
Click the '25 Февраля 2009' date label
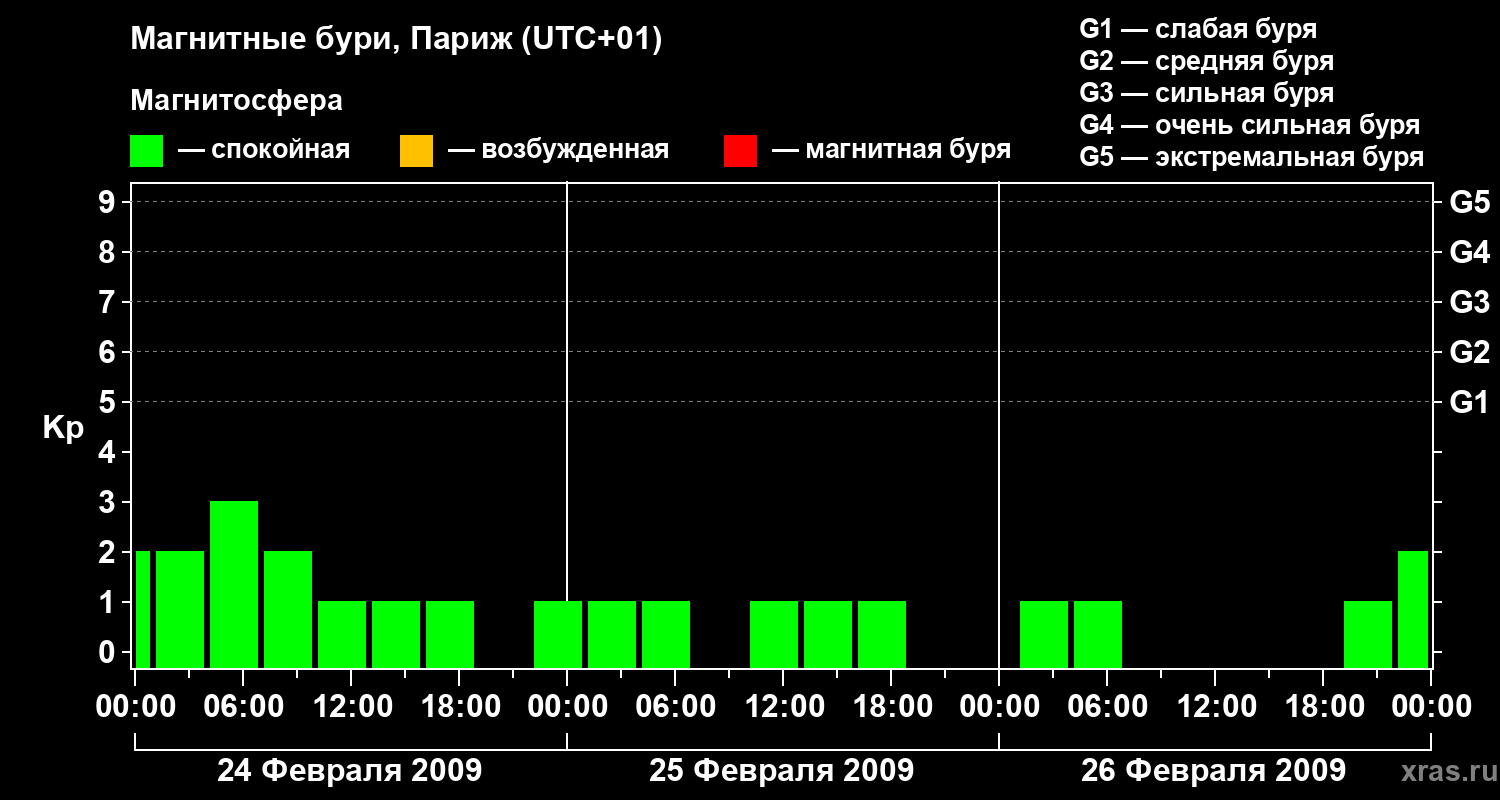(782, 771)
